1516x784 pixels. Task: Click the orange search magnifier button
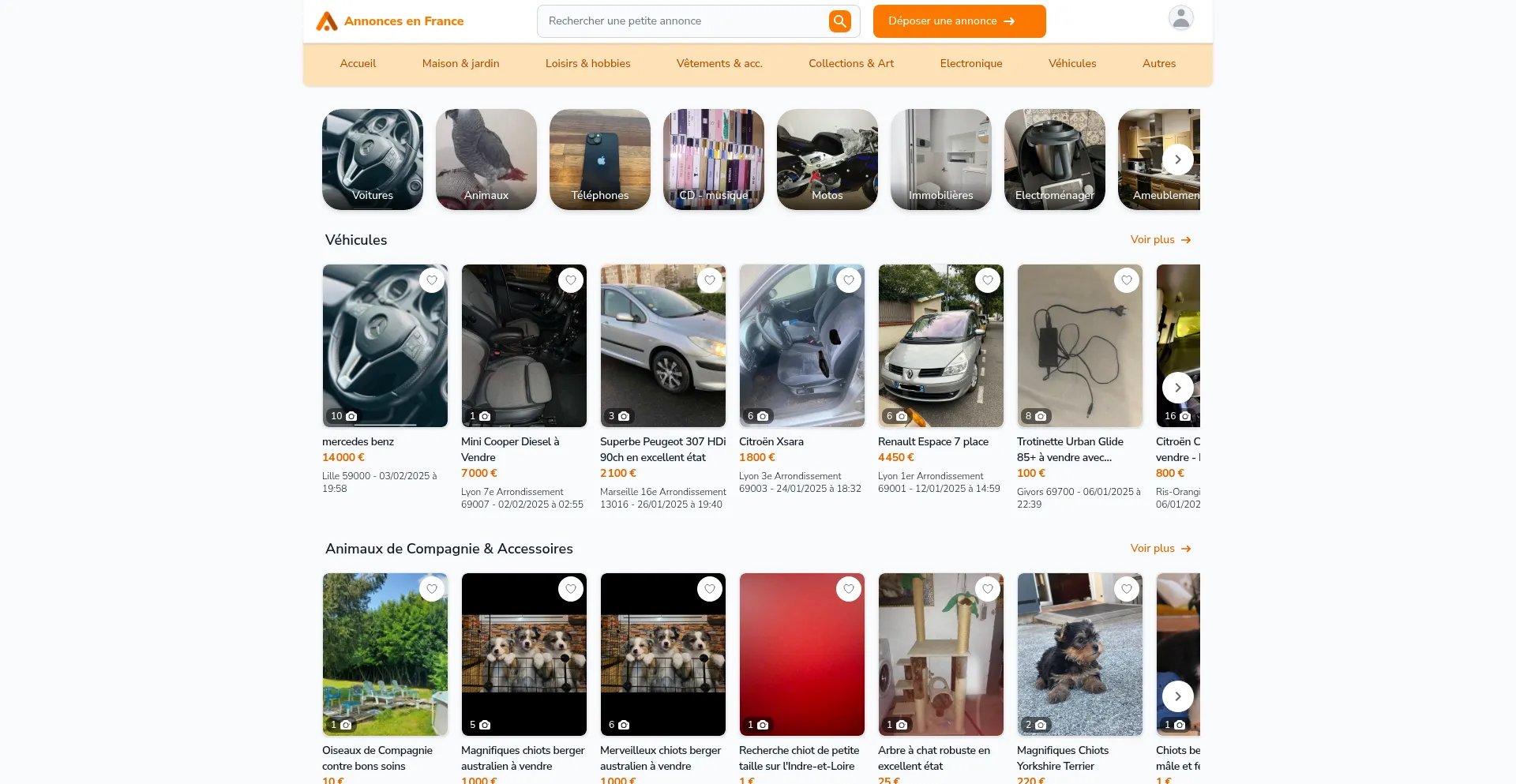(x=839, y=21)
